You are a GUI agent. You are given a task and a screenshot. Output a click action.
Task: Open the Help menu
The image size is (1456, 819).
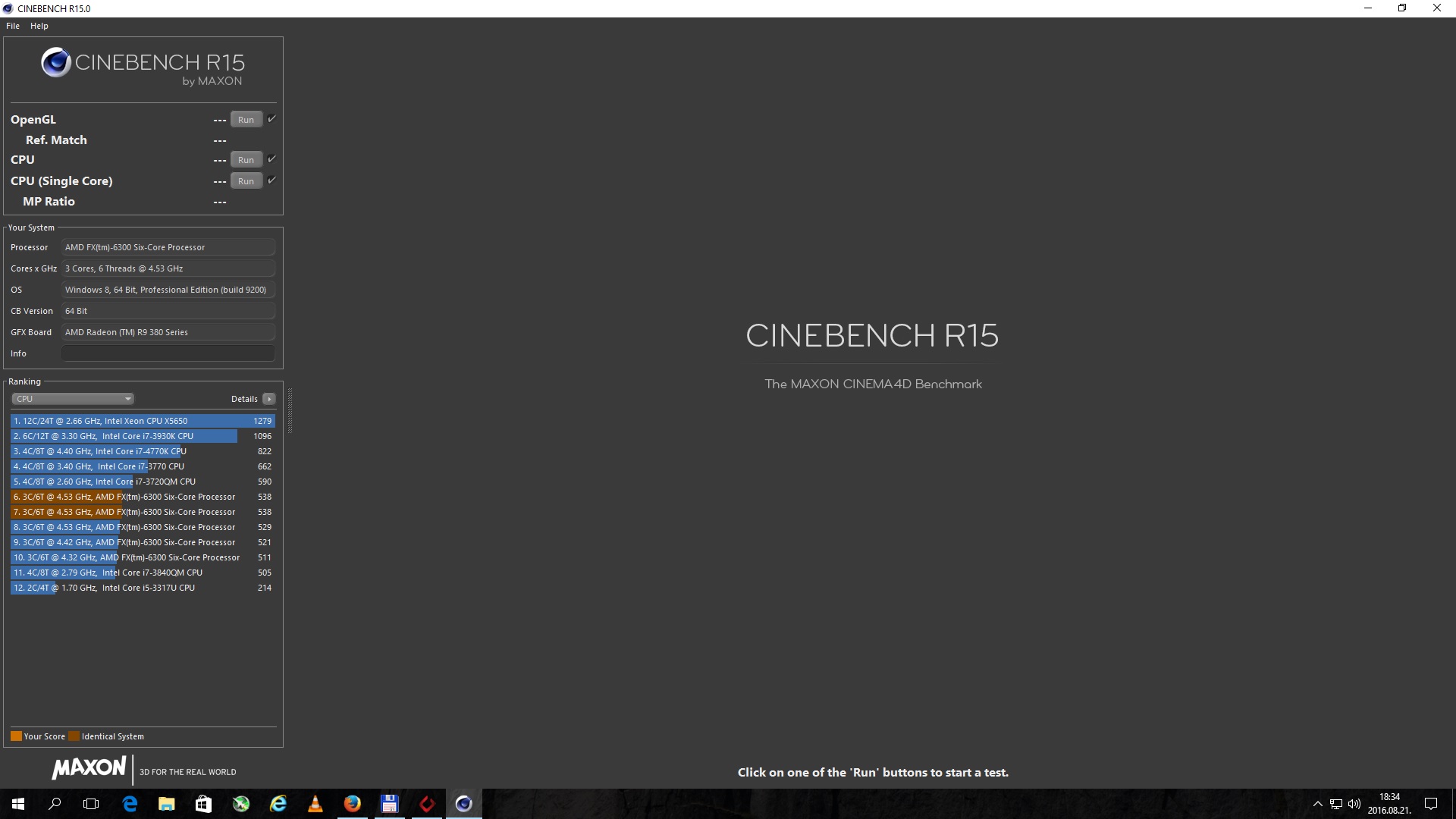39,26
